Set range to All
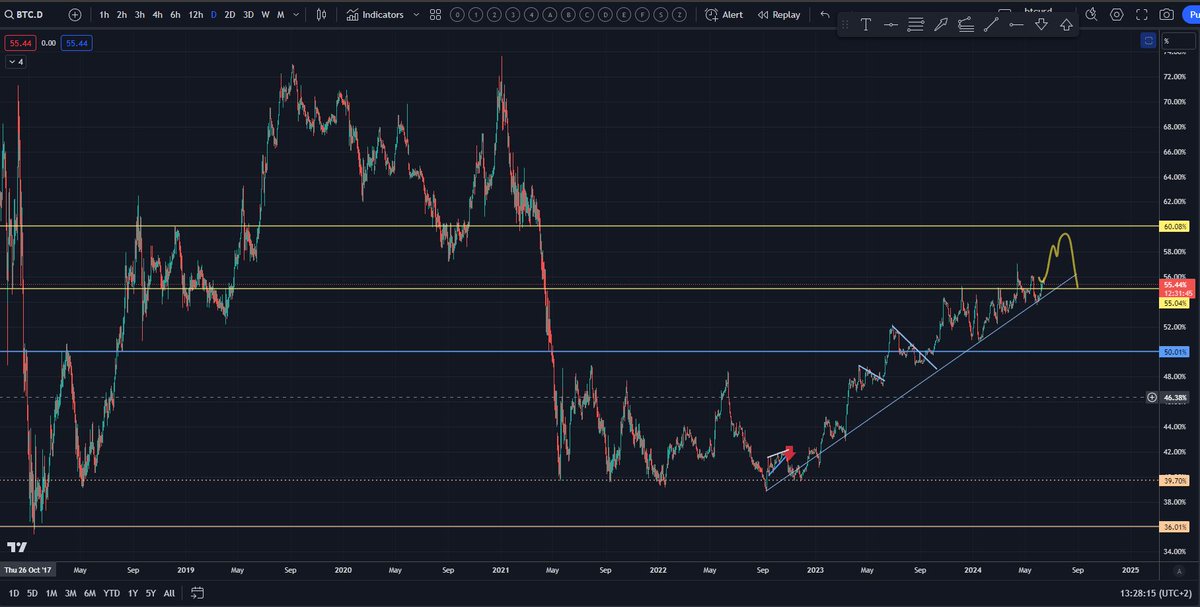This screenshot has height=607, width=1200. point(169,593)
